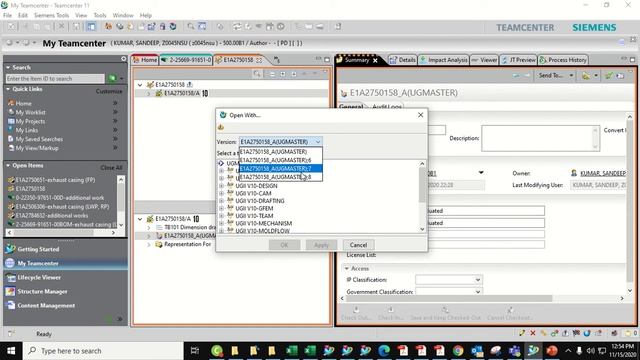Viewport: 640px width, 360px height.
Task: Open the Home quick link
Action: point(23,103)
